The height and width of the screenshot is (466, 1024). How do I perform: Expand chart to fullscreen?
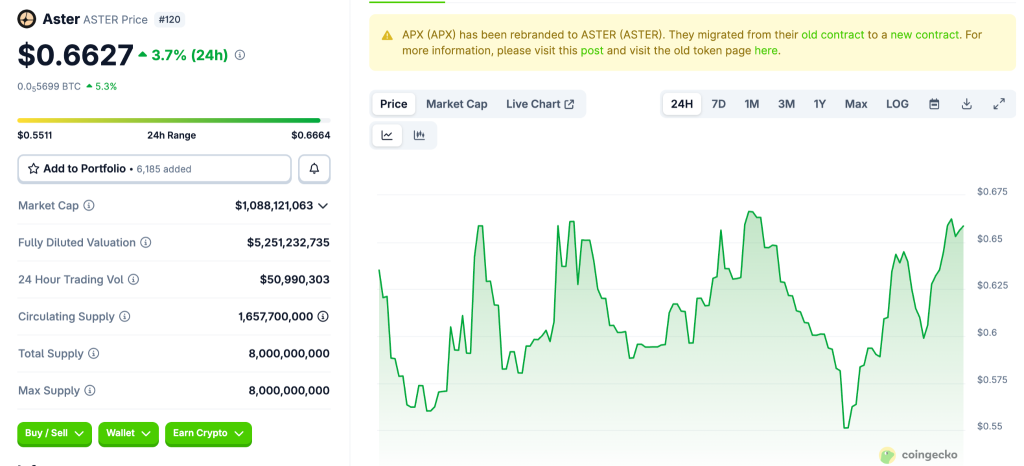coord(998,104)
